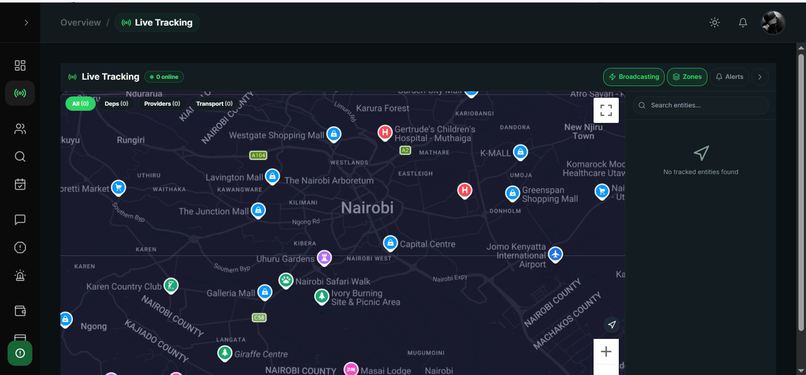Go to the Overview breadcrumb
806x375 pixels.
pyautogui.click(x=80, y=23)
